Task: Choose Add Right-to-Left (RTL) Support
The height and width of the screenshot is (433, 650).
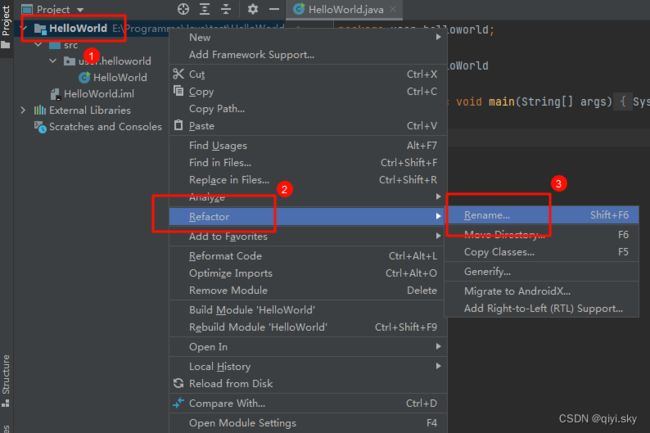Action: (542, 309)
